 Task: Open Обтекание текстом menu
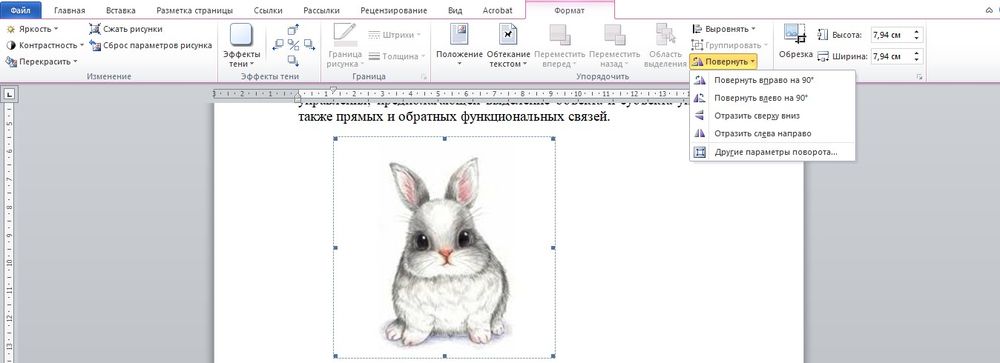[x=508, y=46]
